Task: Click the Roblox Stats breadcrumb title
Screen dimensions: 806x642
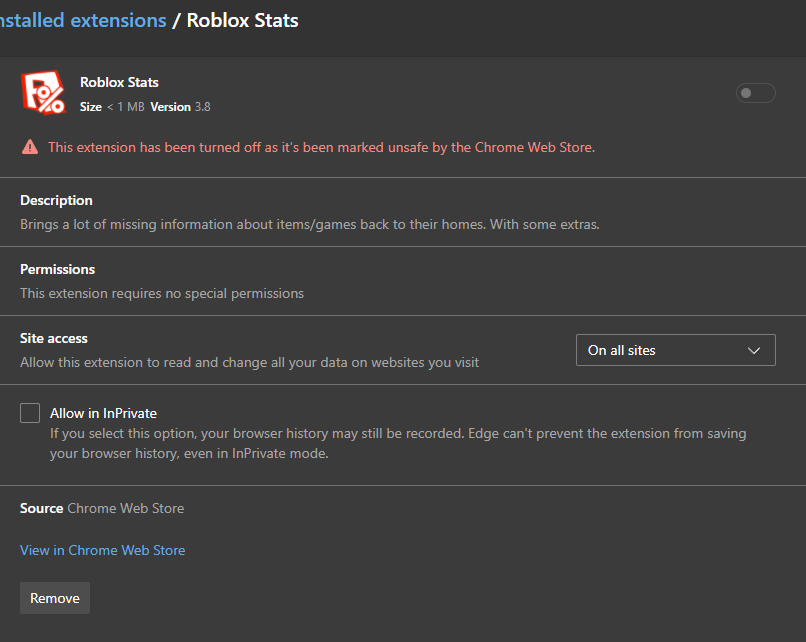Action: tap(242, 21)
